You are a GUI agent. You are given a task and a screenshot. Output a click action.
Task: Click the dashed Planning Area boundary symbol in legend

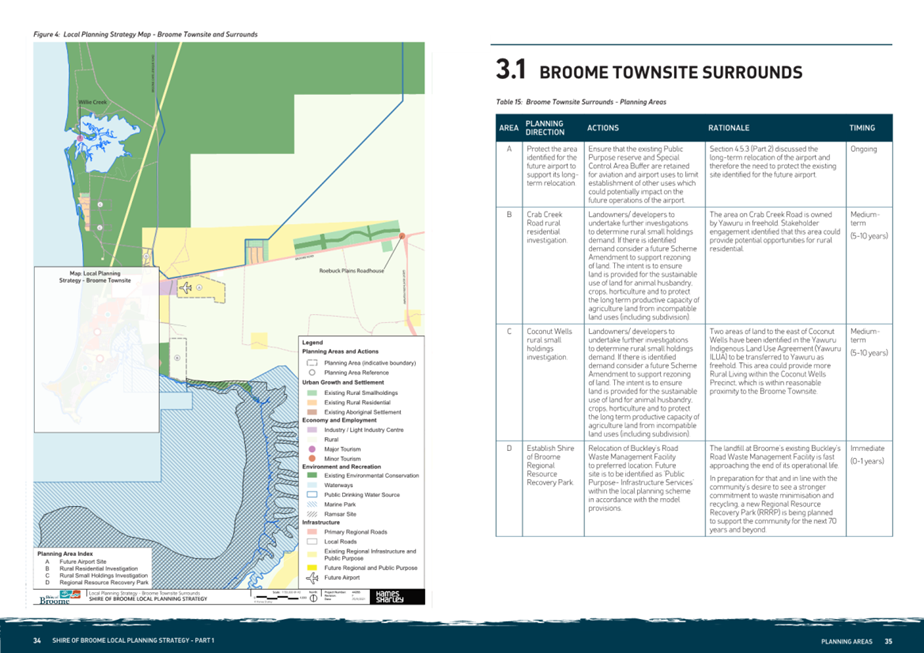(312, 363)
